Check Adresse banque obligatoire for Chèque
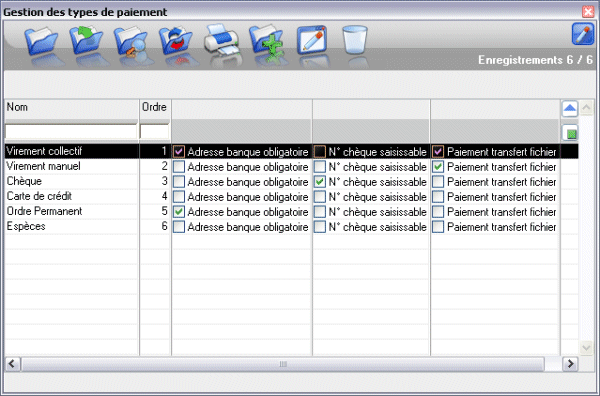 pyautogui.click(x=179, y=182)
